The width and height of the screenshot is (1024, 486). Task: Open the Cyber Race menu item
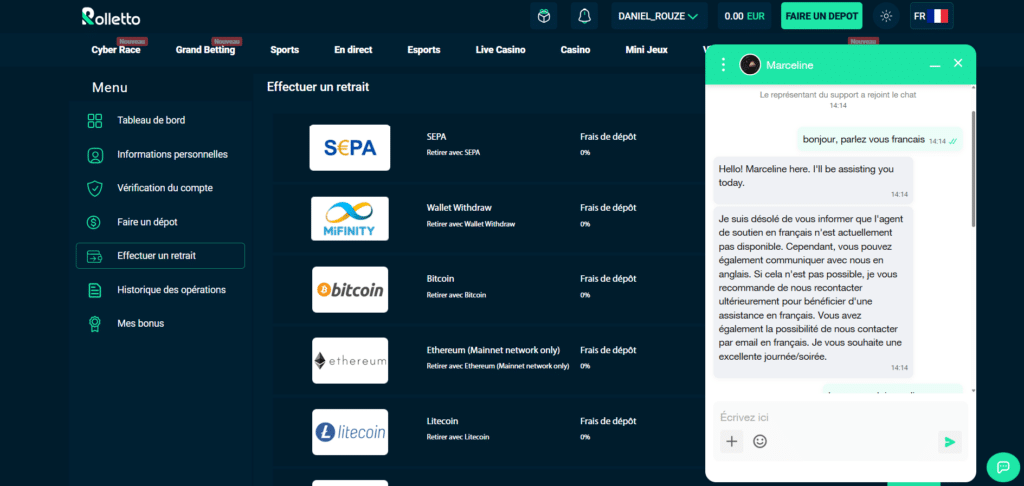(x=116, y=50)
